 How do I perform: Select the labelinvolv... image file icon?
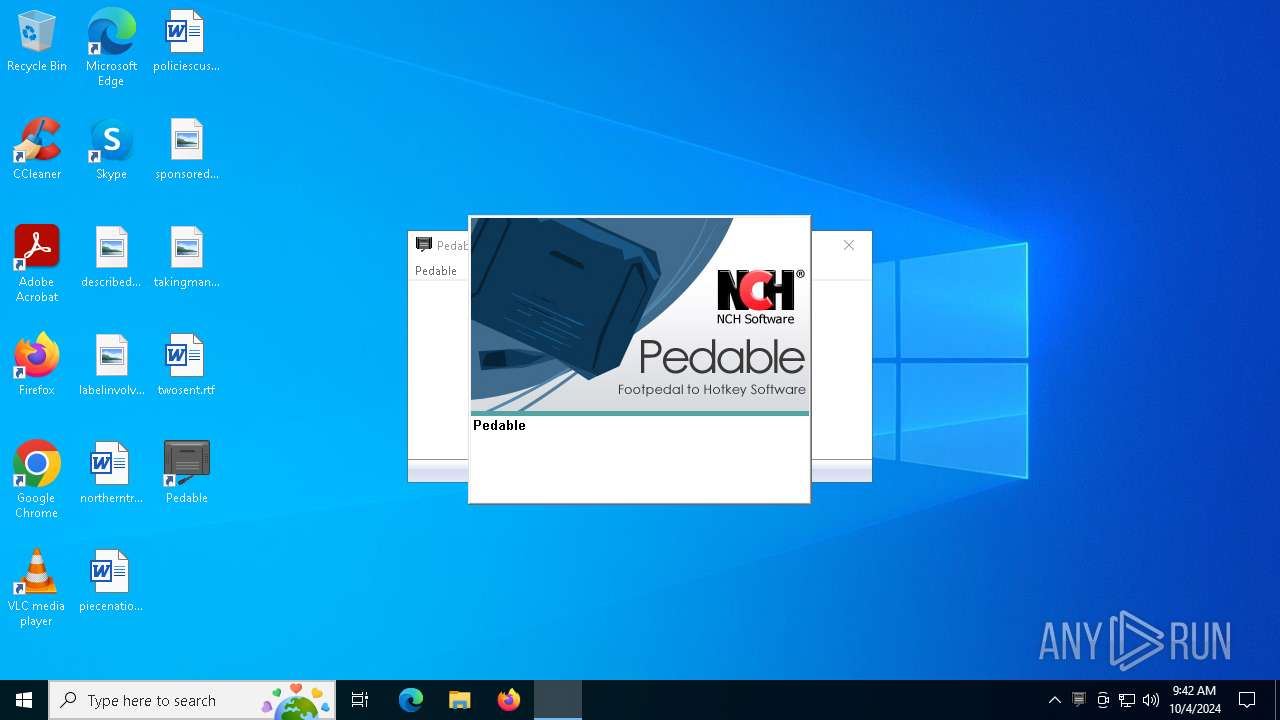[111, 366]
